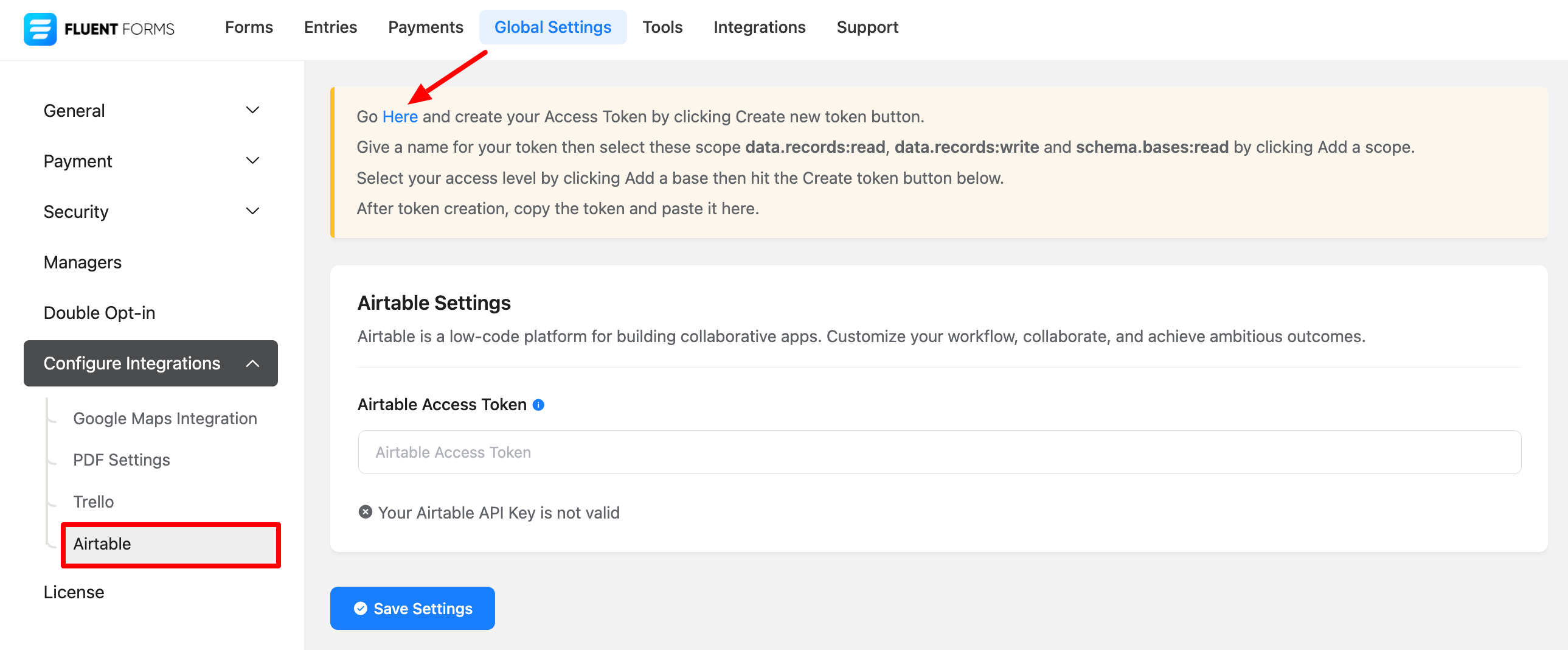
Task: Focus the Airtable Access Token input field
Action: (938, 452)
